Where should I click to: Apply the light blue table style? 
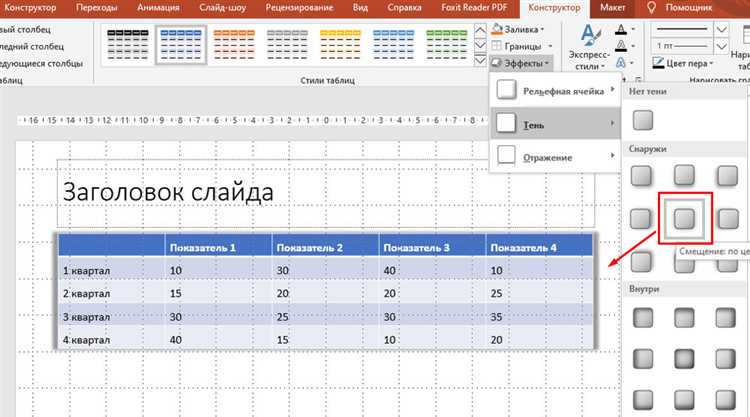(x=393, y=45)
